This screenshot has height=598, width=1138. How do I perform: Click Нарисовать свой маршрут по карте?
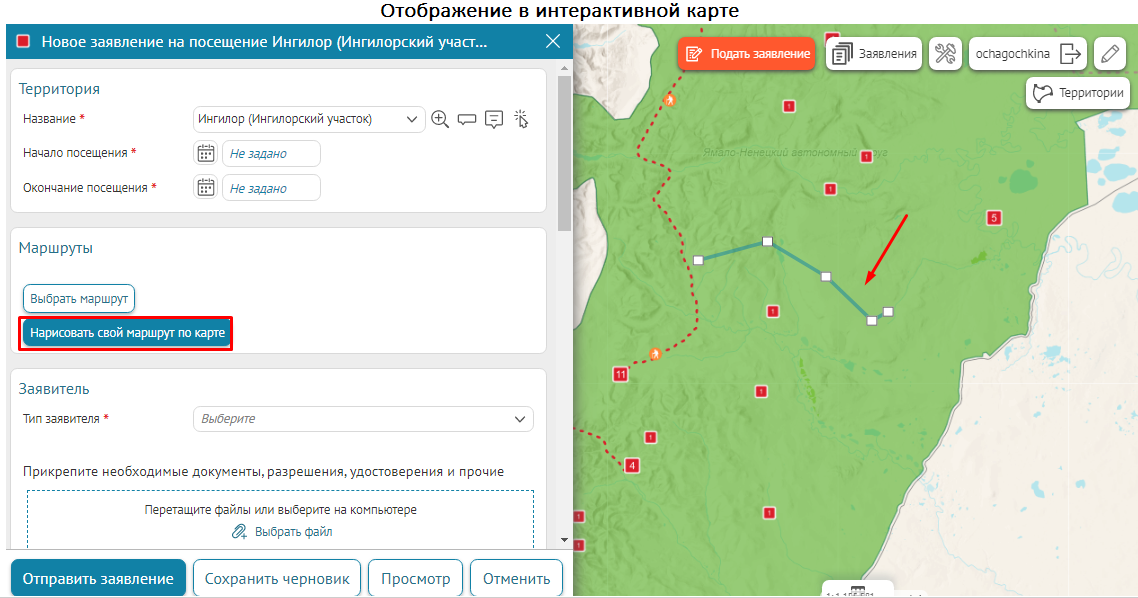tap(127, 332)
